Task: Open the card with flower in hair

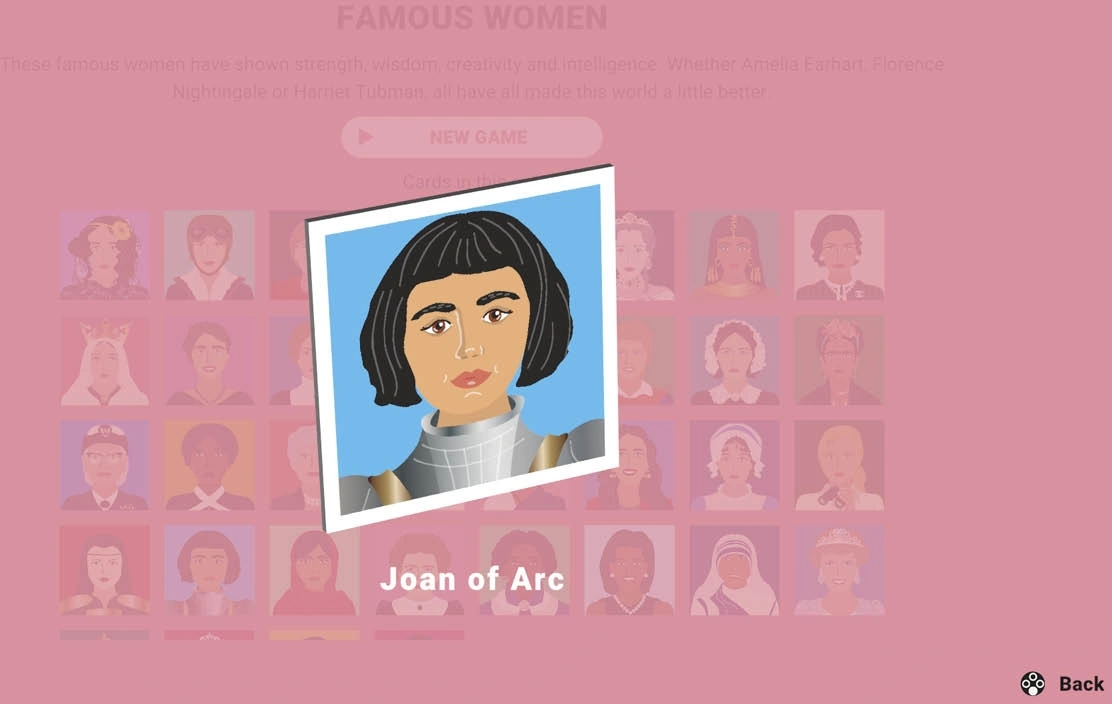Action: [x=104, y=255]
